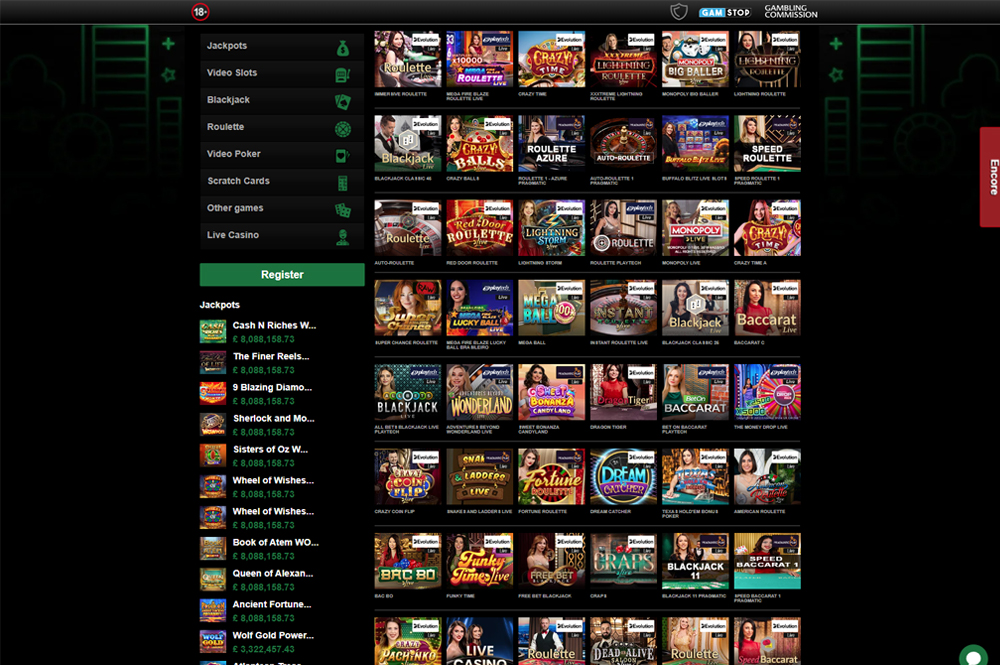Click the shield icon beside GamStop

pyautogui.click(x=679, y=11)
